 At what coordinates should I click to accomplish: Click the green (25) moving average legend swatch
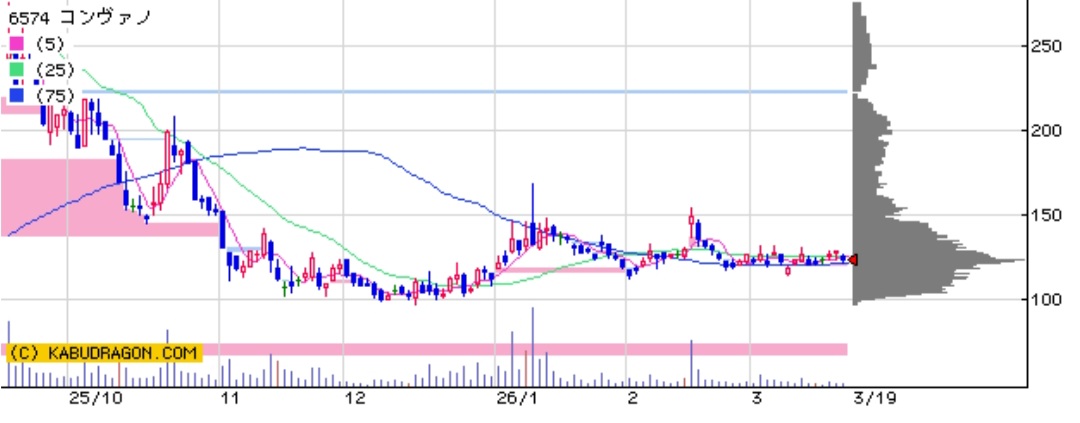coord(16,69)
